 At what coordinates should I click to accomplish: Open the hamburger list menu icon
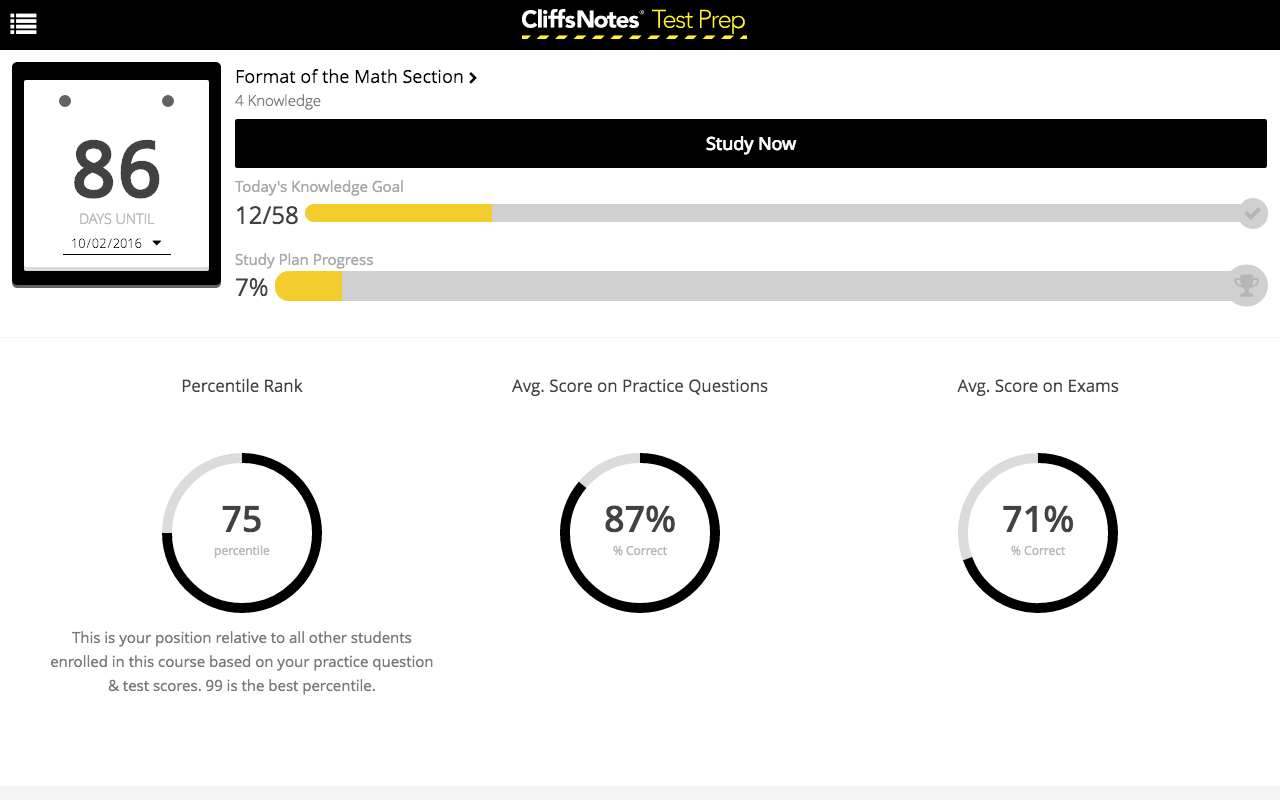(23, 24)
